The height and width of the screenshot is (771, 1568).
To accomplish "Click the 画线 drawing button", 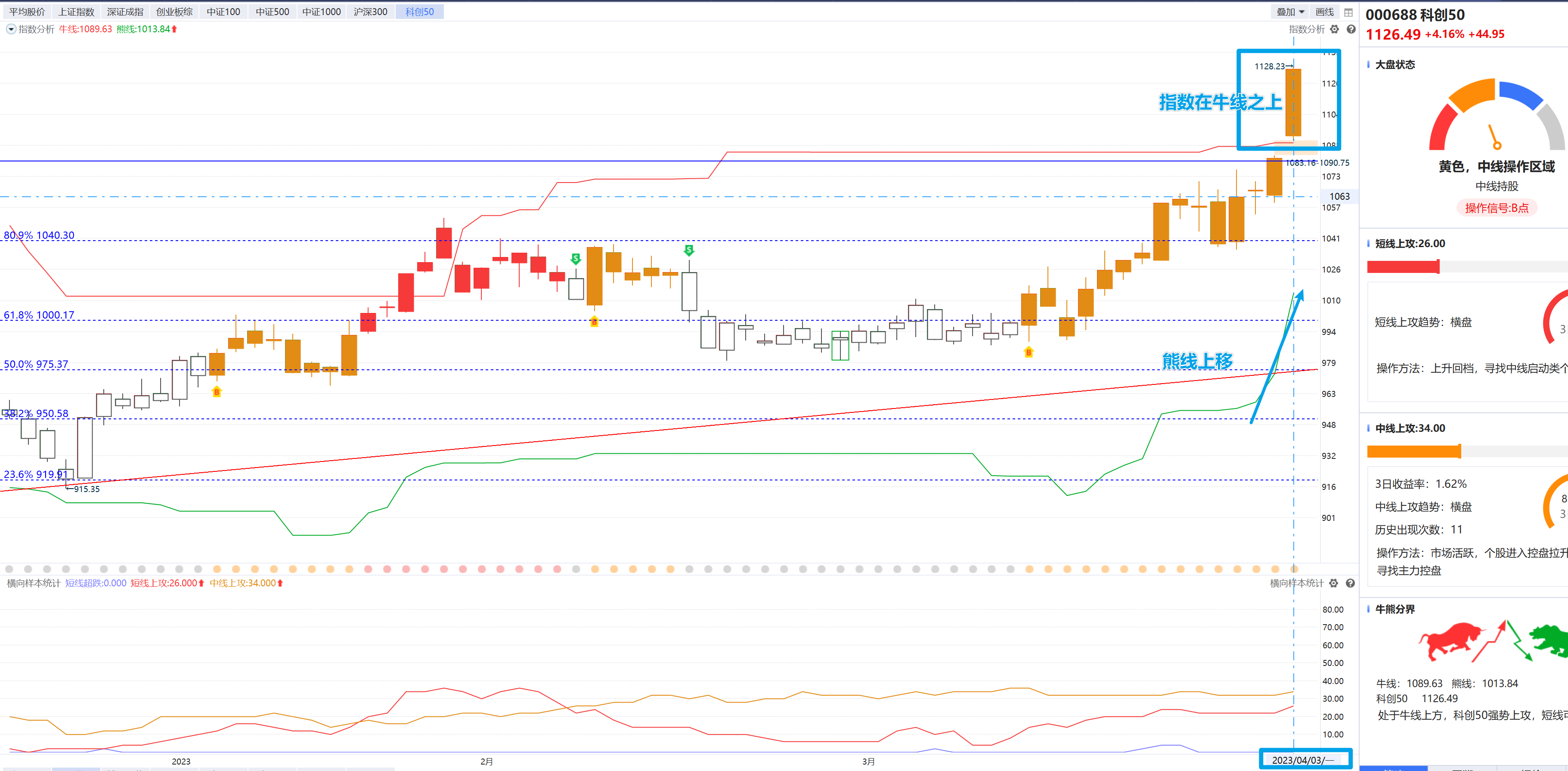I will tap(1324, 12).
